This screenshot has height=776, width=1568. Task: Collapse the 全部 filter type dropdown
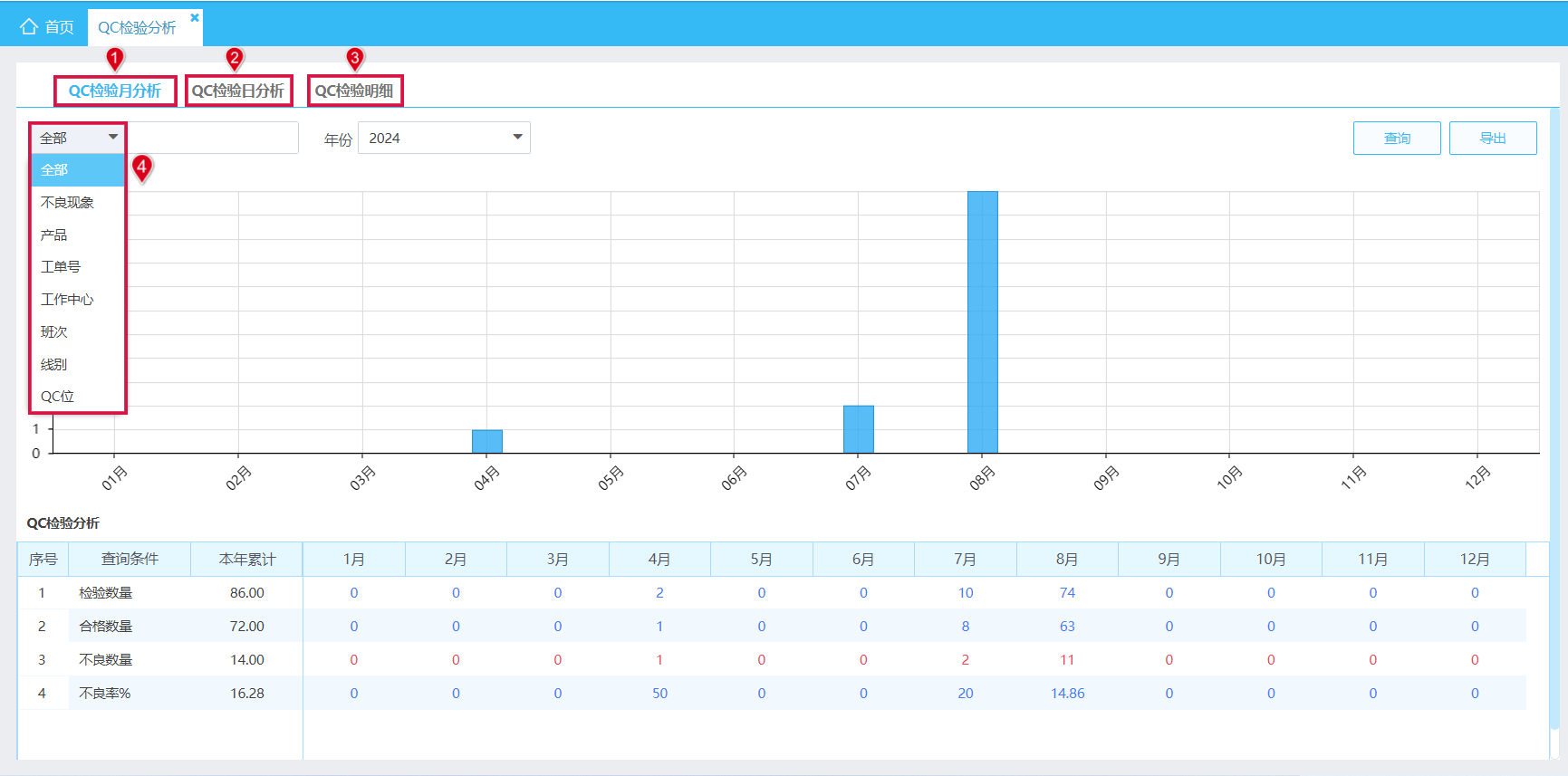coord(78,138)
